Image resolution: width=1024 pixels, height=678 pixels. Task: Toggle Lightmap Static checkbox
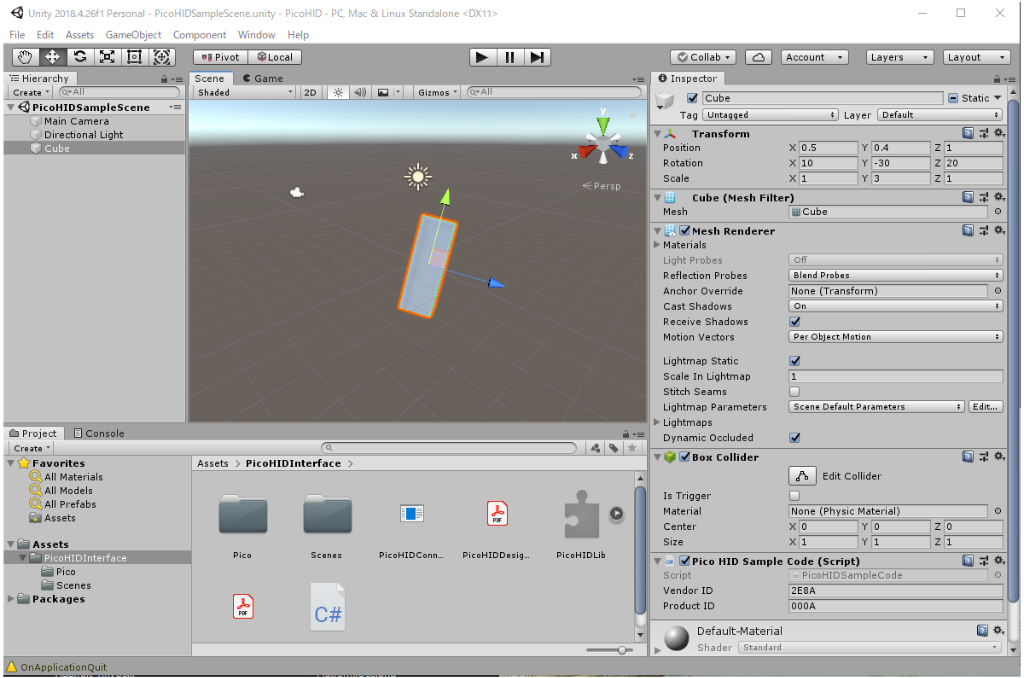pos(795,361)
